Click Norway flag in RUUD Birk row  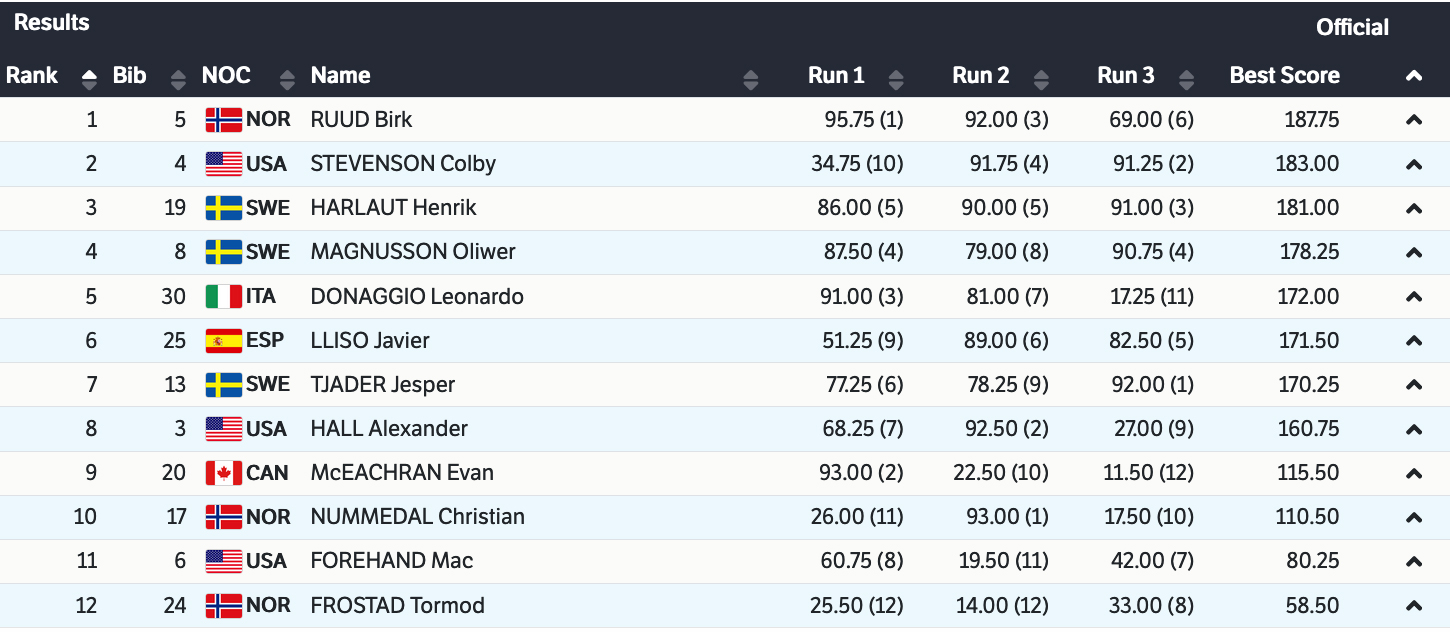(x=223, y=120)
